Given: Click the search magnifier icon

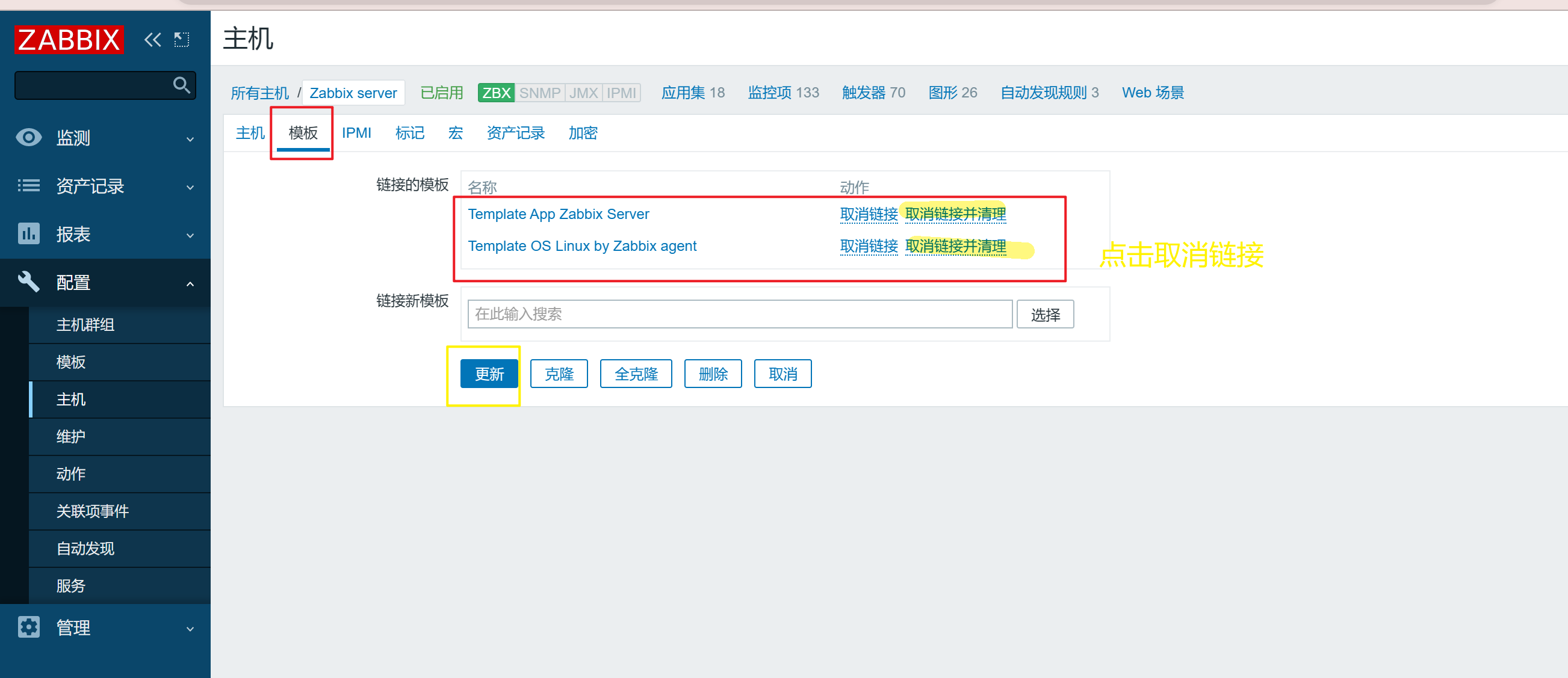Looking at the screenshot, I should pos(181,85).
